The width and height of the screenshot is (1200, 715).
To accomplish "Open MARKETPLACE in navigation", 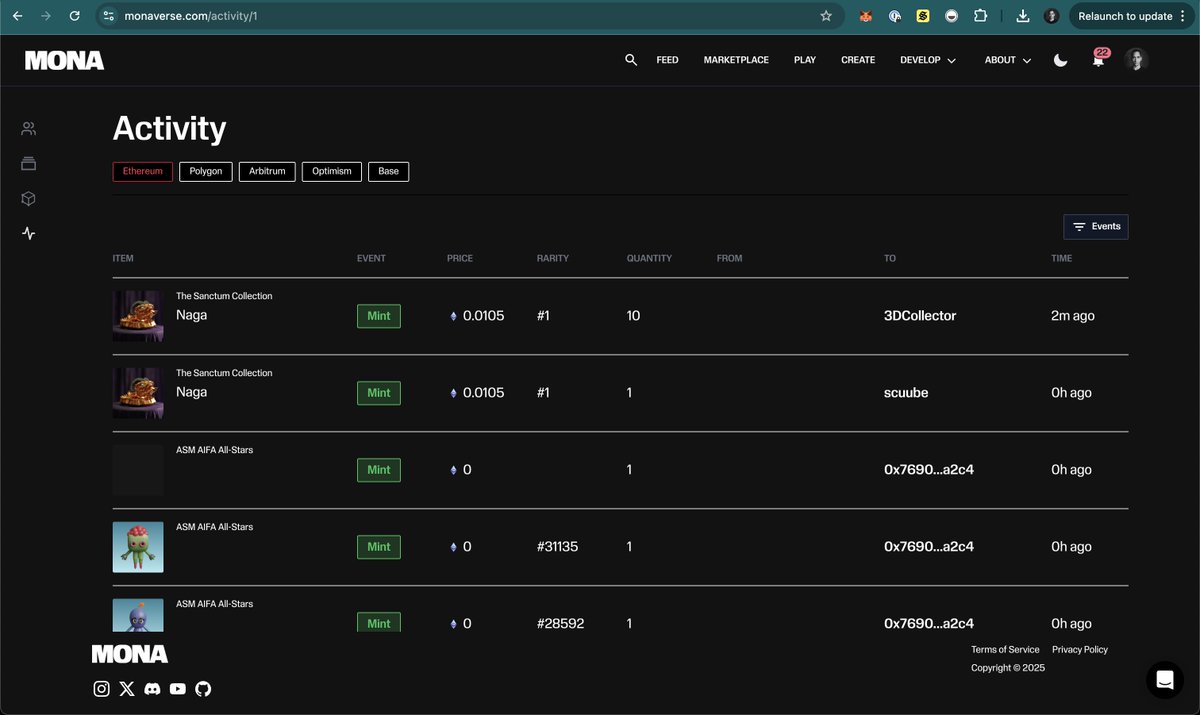I will click(x=736, y=60).
